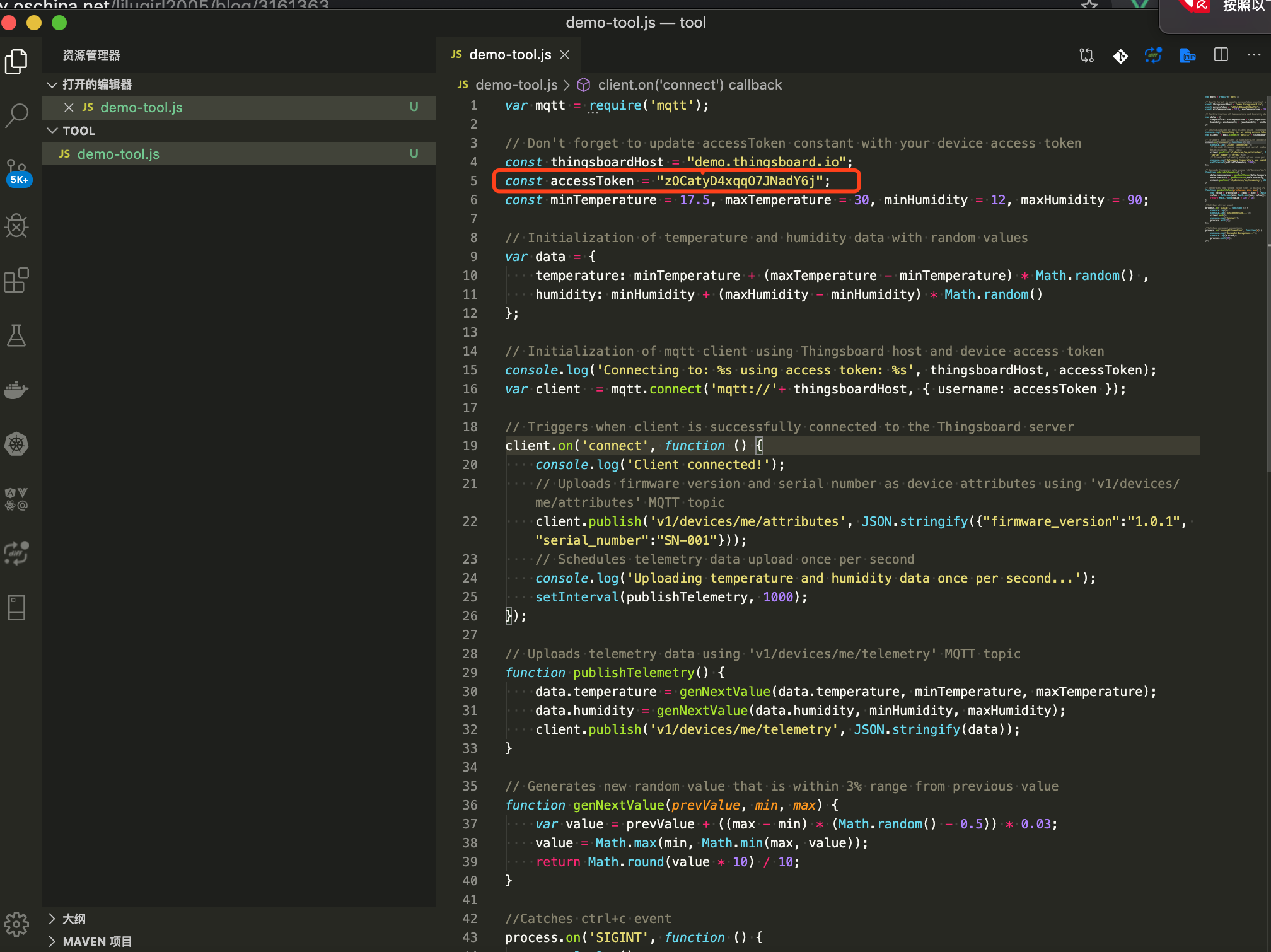Open the Search view icon

pyautogui.click(x=17, y=115)
